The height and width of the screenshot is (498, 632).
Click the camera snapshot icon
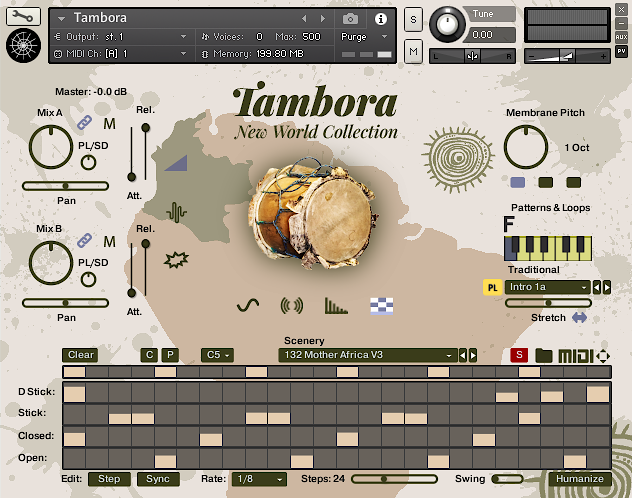350,19
